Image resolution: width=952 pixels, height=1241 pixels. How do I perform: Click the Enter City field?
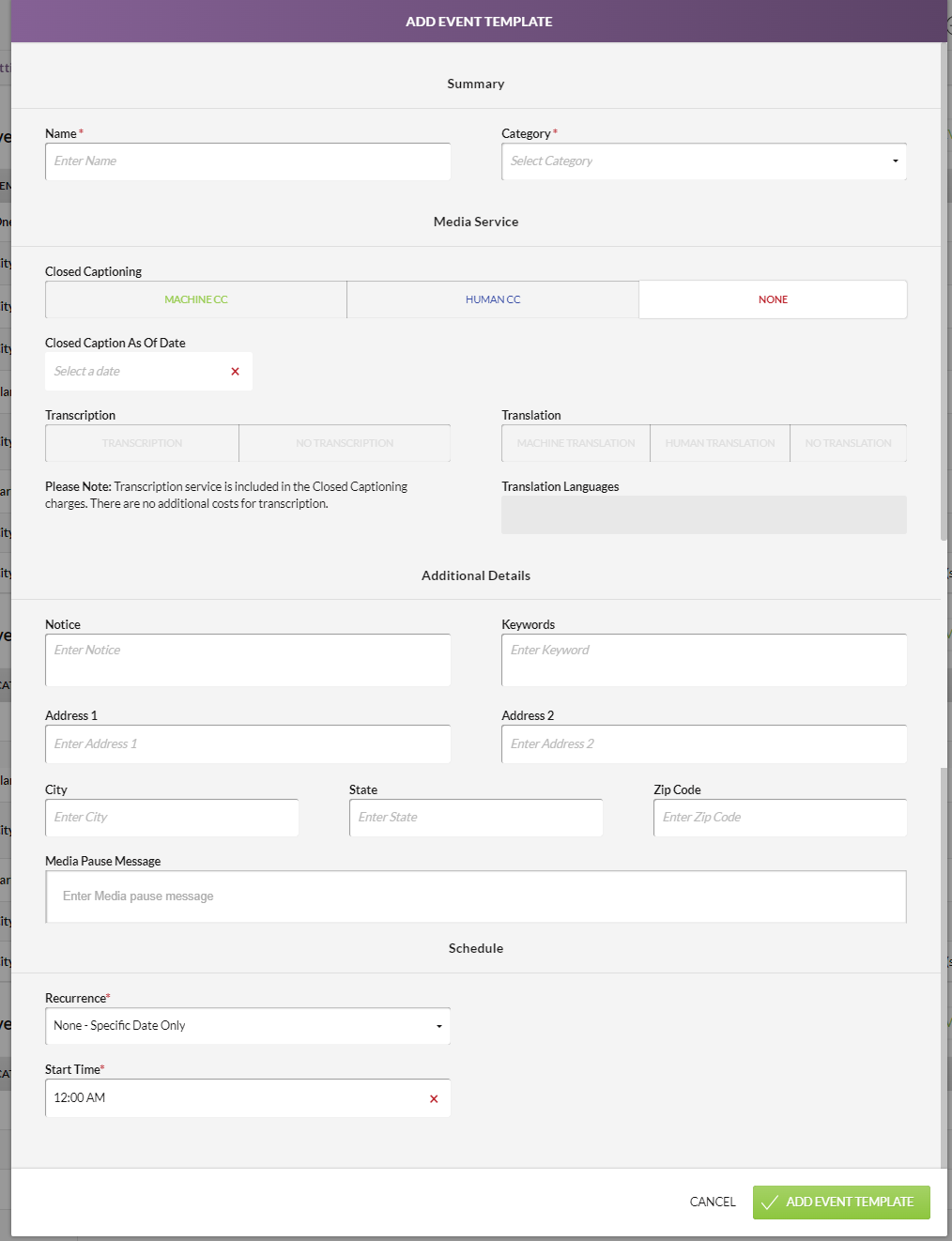pos(172,818)
